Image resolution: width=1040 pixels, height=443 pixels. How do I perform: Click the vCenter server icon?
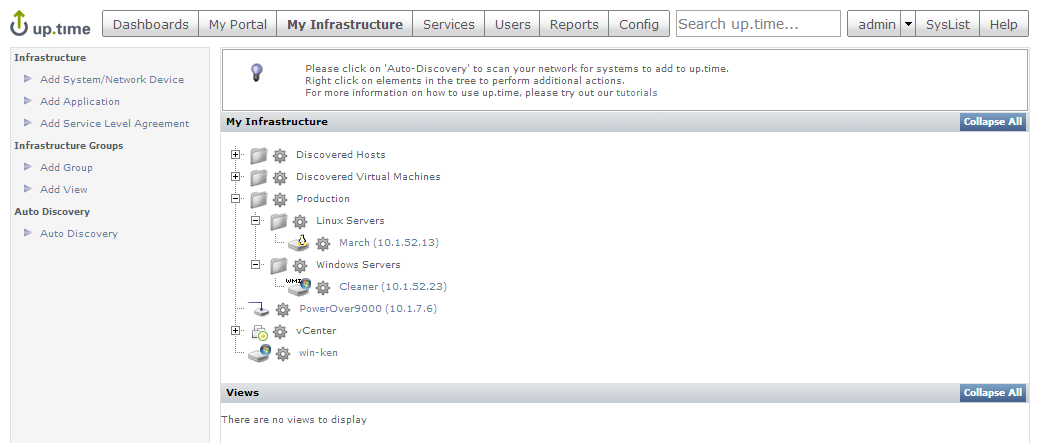259,331
